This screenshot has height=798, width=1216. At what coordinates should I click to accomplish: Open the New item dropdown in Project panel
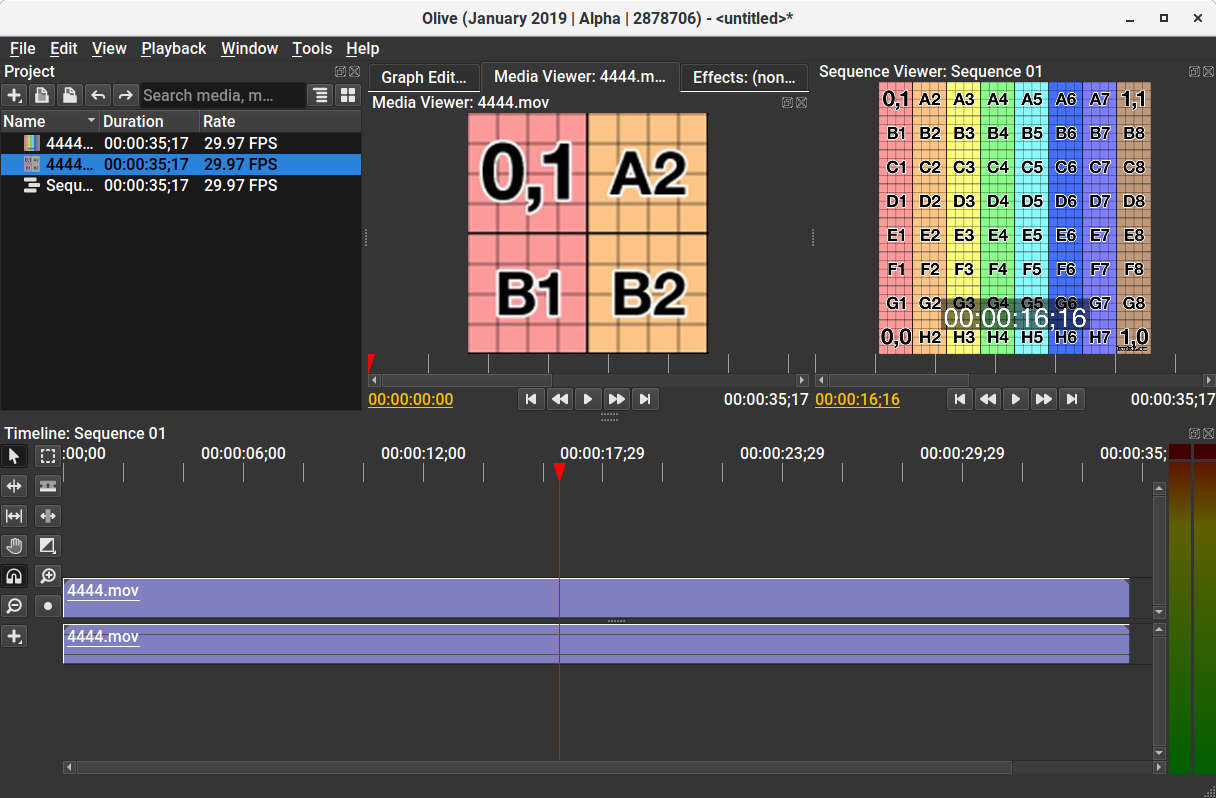[14, 95]
